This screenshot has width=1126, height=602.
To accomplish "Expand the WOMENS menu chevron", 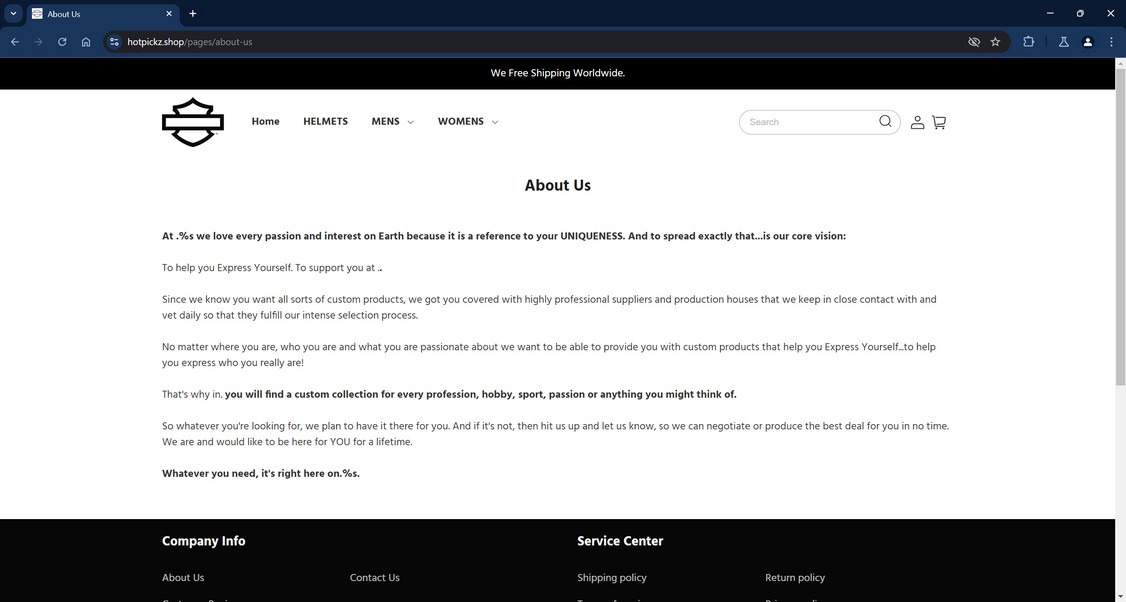I will [x=495, y=122].
